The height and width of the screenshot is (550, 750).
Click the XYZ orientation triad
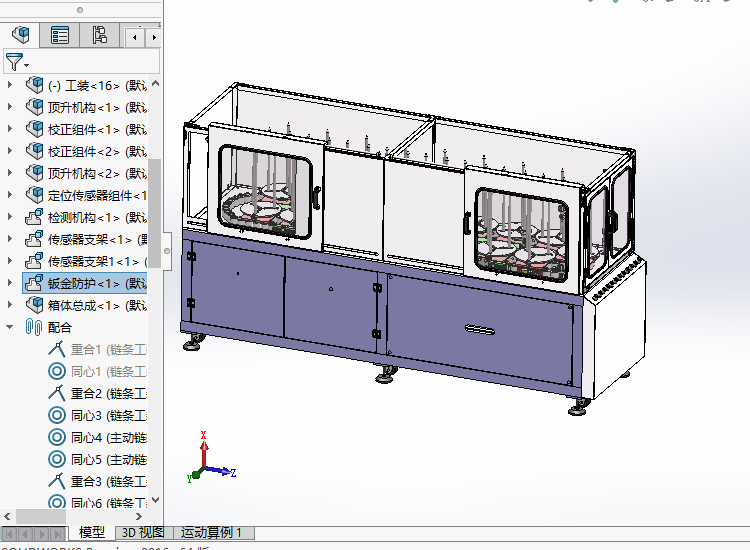point(211,458)
